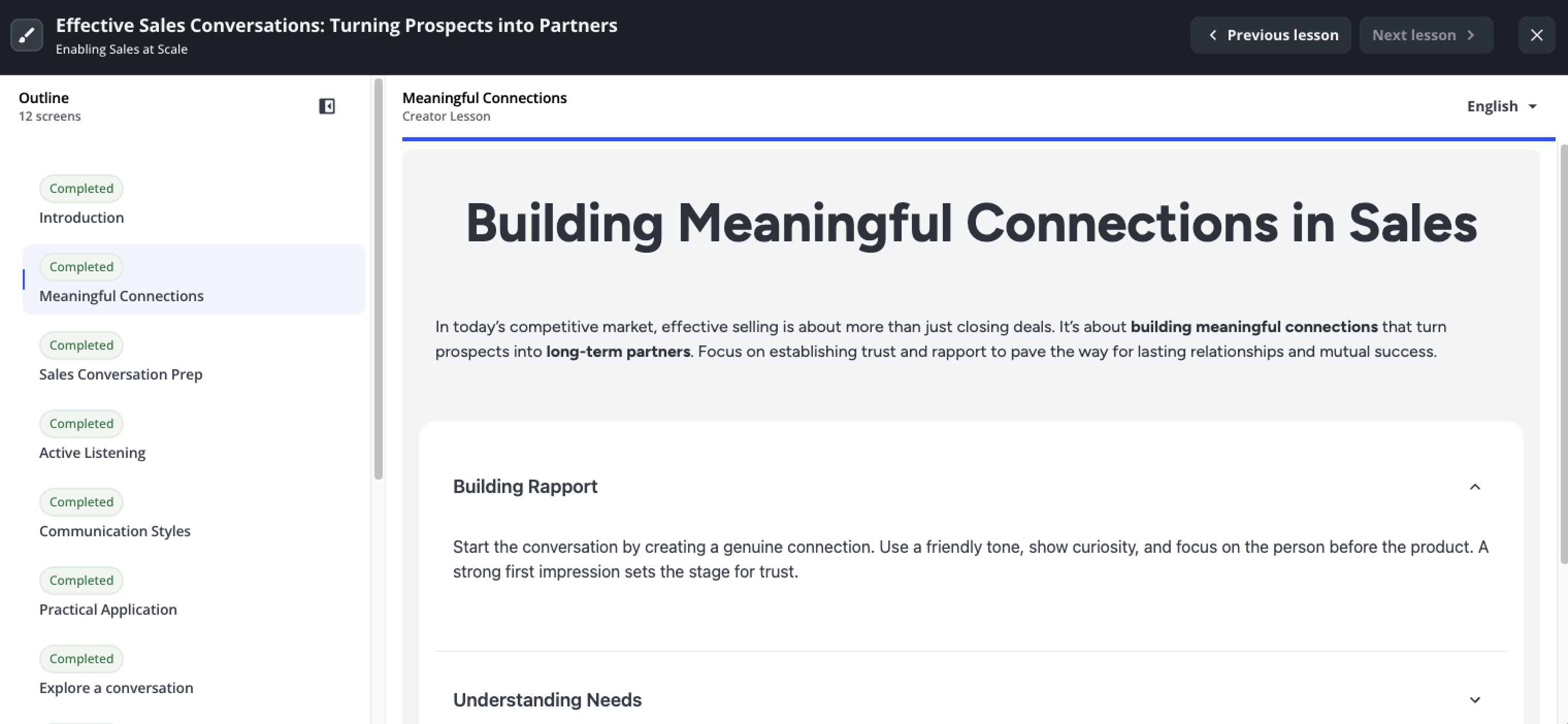The height and width of the screenshot is (724, 1568).
Task: Open the Active Listening screen
Action: 92,453
